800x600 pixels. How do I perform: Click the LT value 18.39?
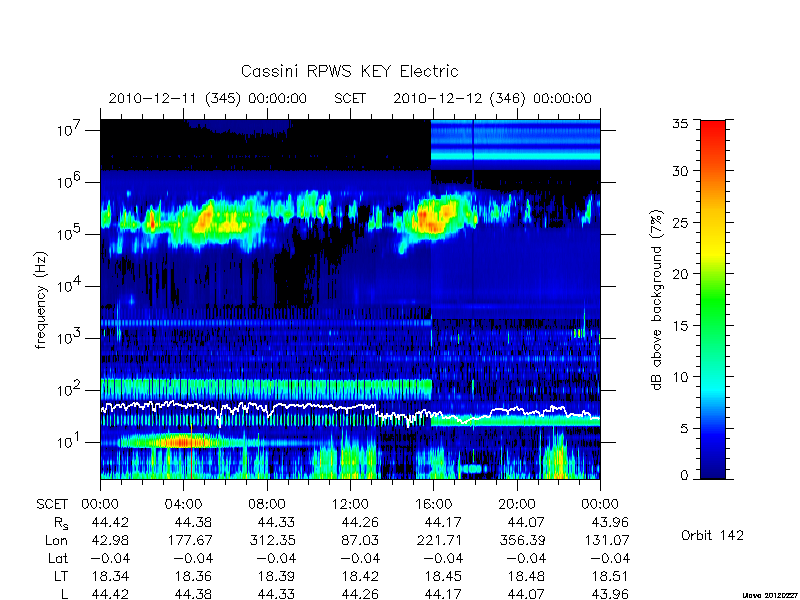coord(277,576)
